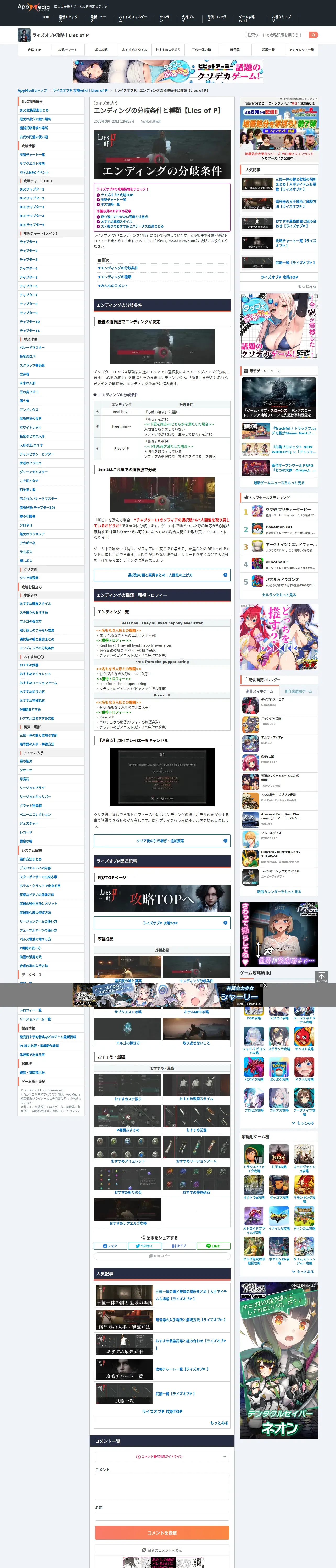Image resolution: width=336 pixels, height=1568 pixels.
Task: Click in the コメント text area
Action: pos(162,1486)
